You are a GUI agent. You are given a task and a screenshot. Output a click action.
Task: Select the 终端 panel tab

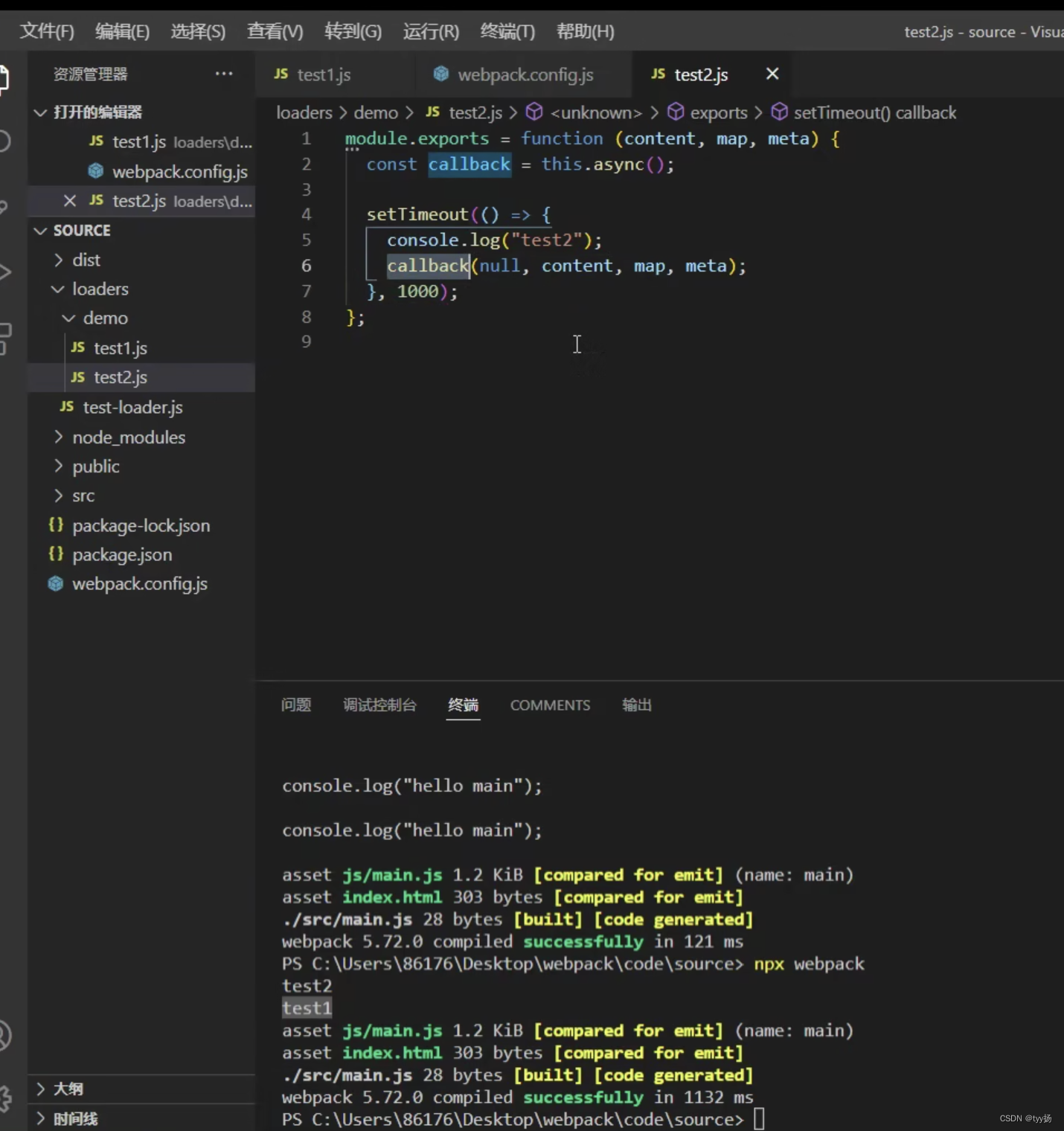pyautogui.click(x=463, y=705)
